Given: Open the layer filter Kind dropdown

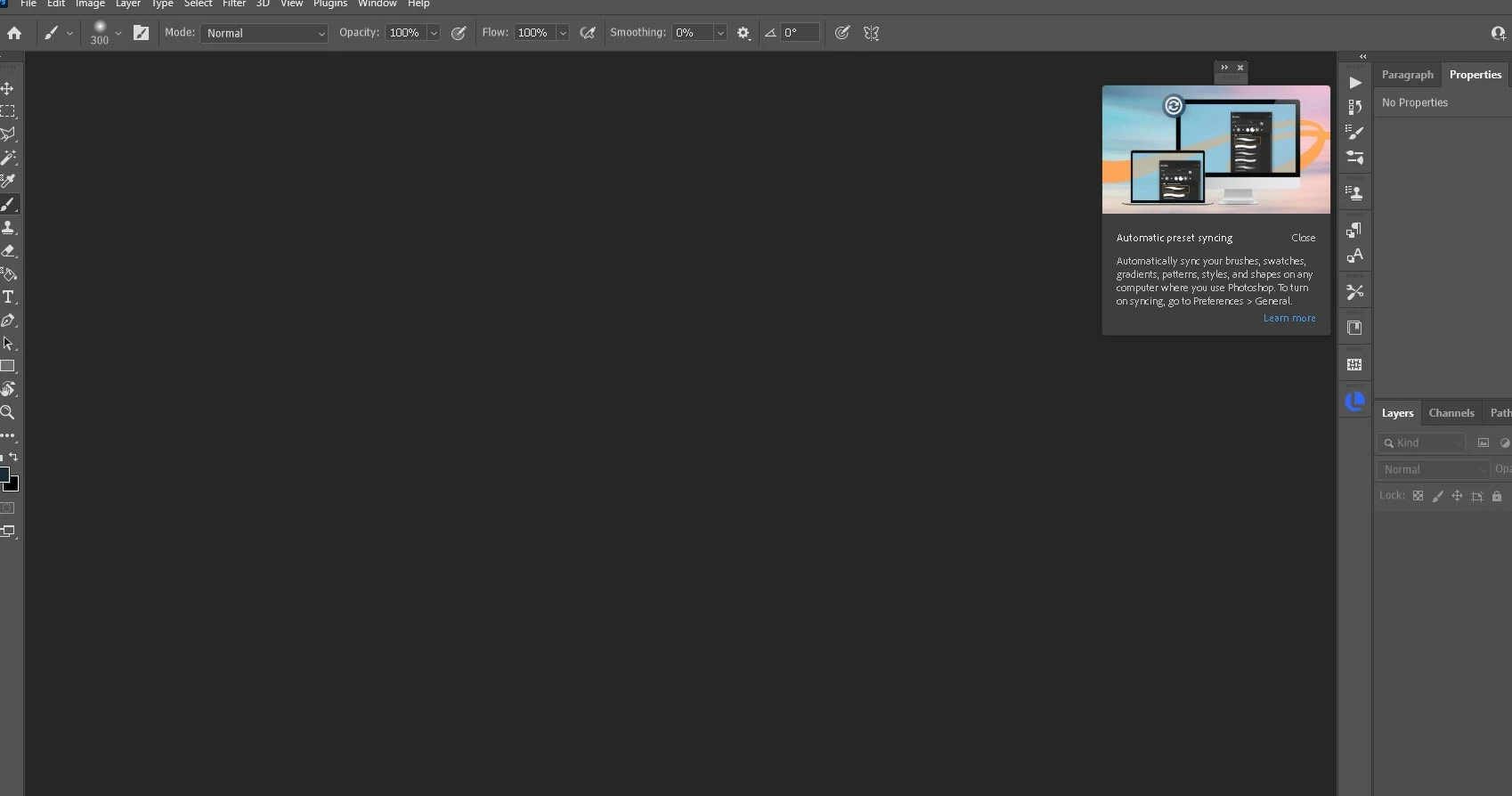Looking at the screenshot, I should click(x=1421, y=443).
